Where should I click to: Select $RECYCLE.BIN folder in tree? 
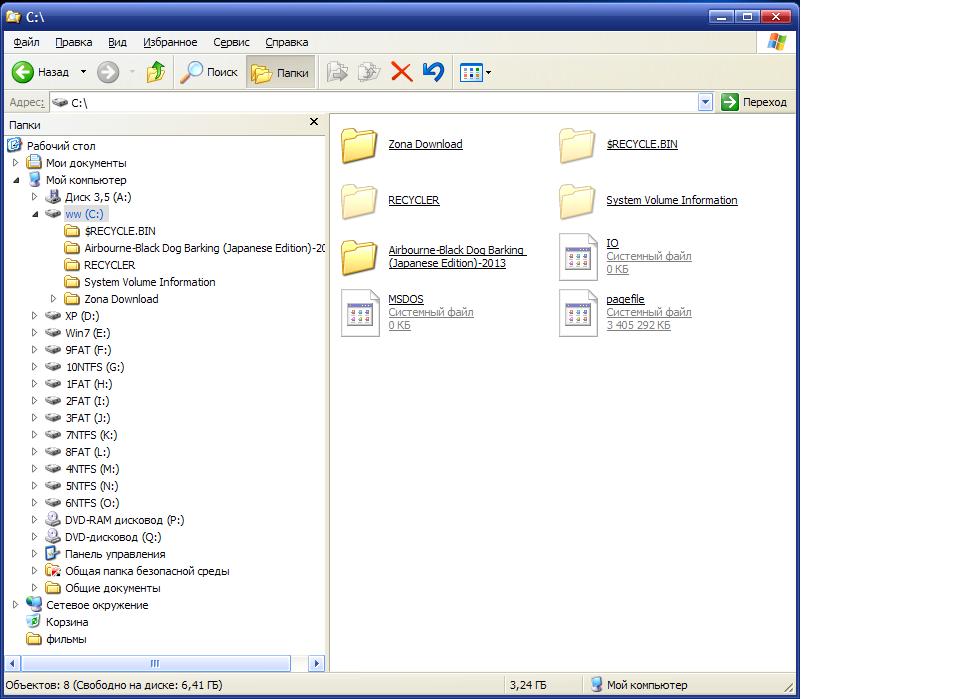click(x=120, y=231)
